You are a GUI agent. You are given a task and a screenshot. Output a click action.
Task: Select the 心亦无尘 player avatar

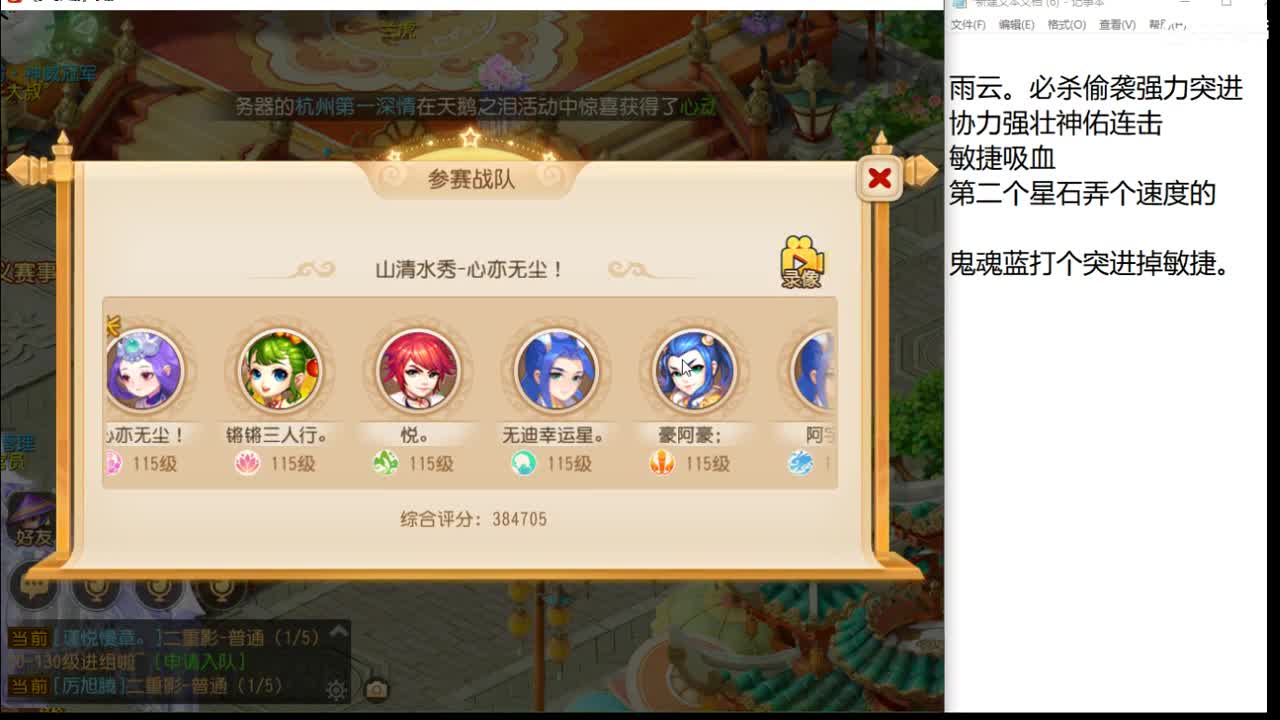[143, 370]
